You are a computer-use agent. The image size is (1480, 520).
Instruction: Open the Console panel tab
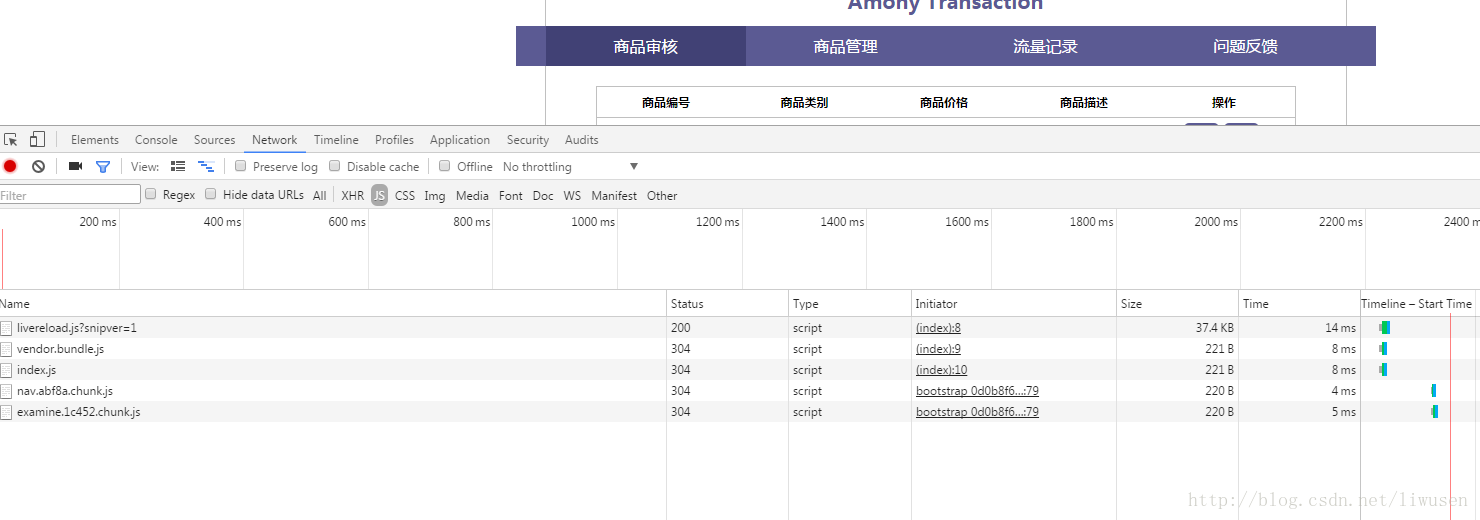[156, 140]
